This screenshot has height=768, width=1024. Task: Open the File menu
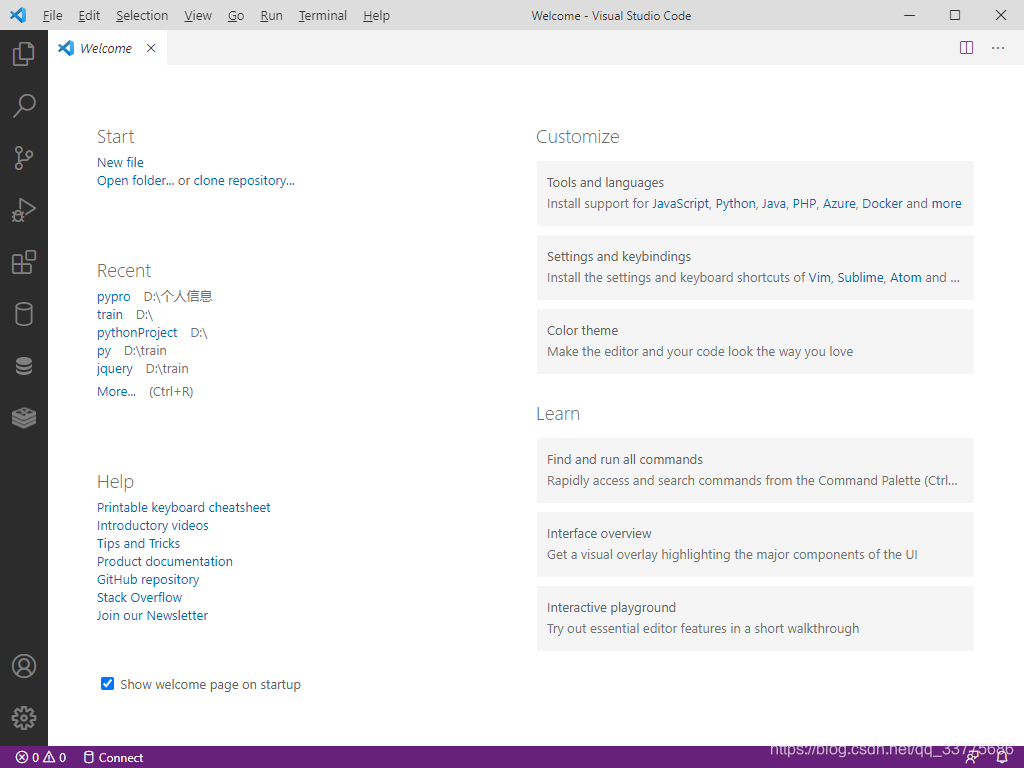[52, 16]
